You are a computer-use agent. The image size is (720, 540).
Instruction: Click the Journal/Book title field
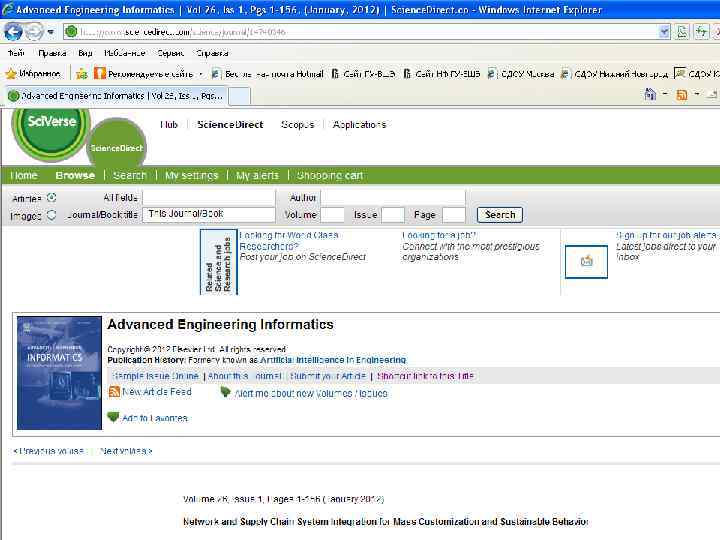[x=209, y=214]
